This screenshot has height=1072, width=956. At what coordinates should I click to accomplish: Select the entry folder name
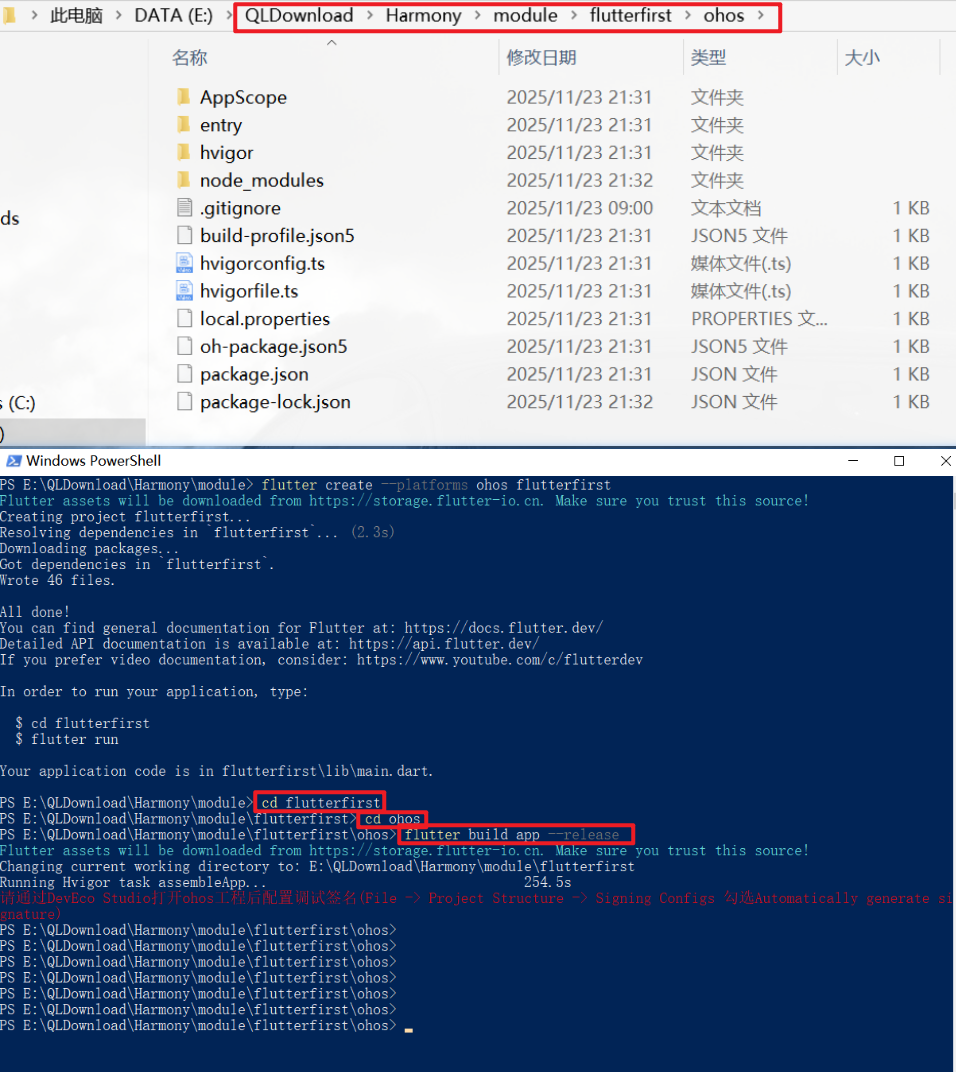pos(221,124)
